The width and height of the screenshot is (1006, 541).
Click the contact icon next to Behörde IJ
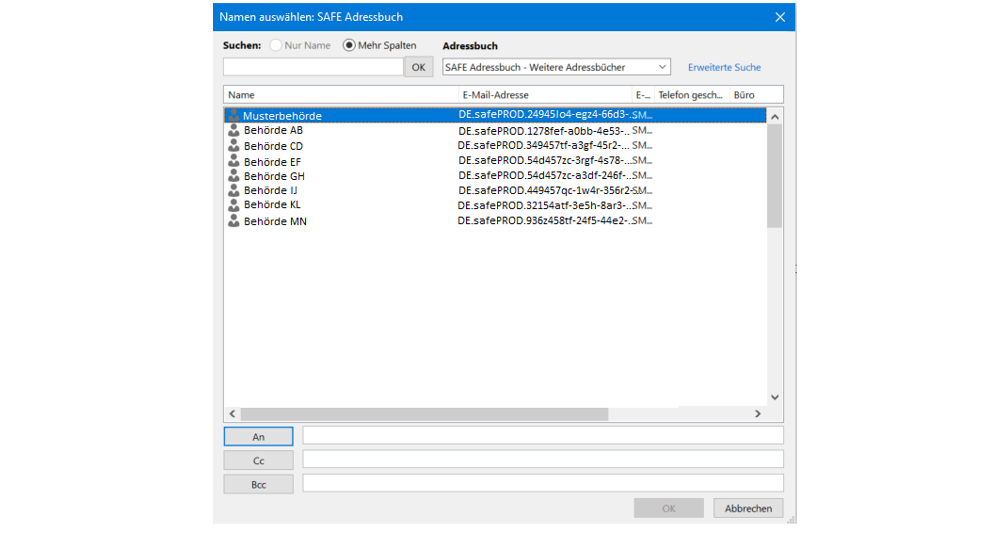[x=234, y=190]
